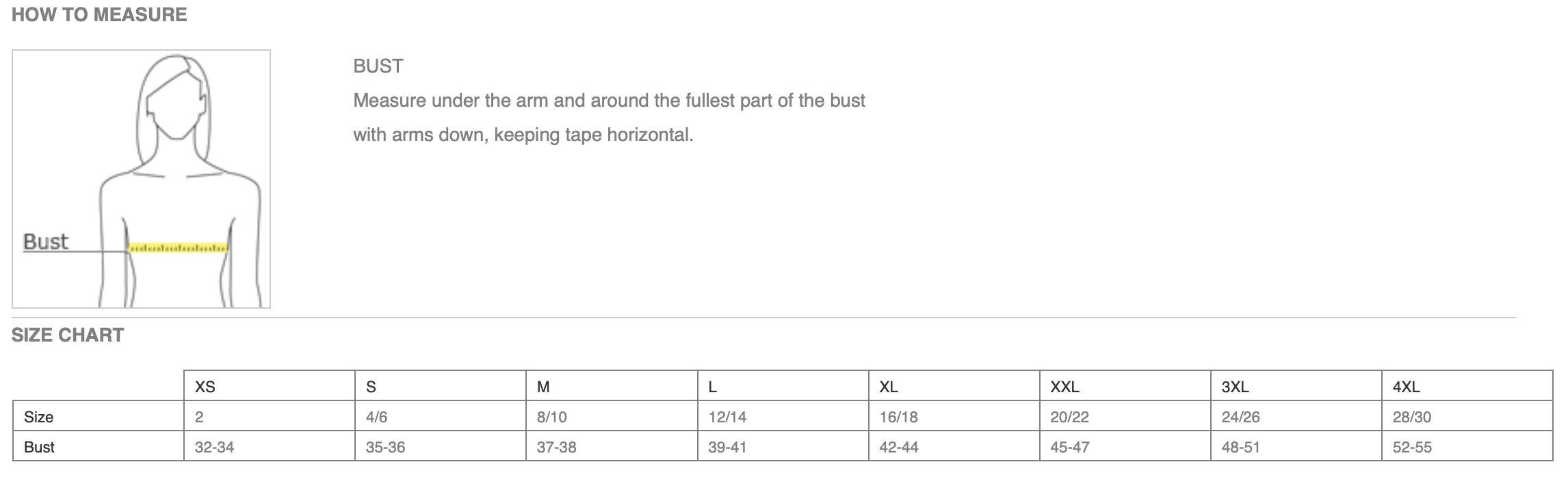Click the yellow measuring tape on the figure
Screen dimensions: 1568x486
coord(178,248)
